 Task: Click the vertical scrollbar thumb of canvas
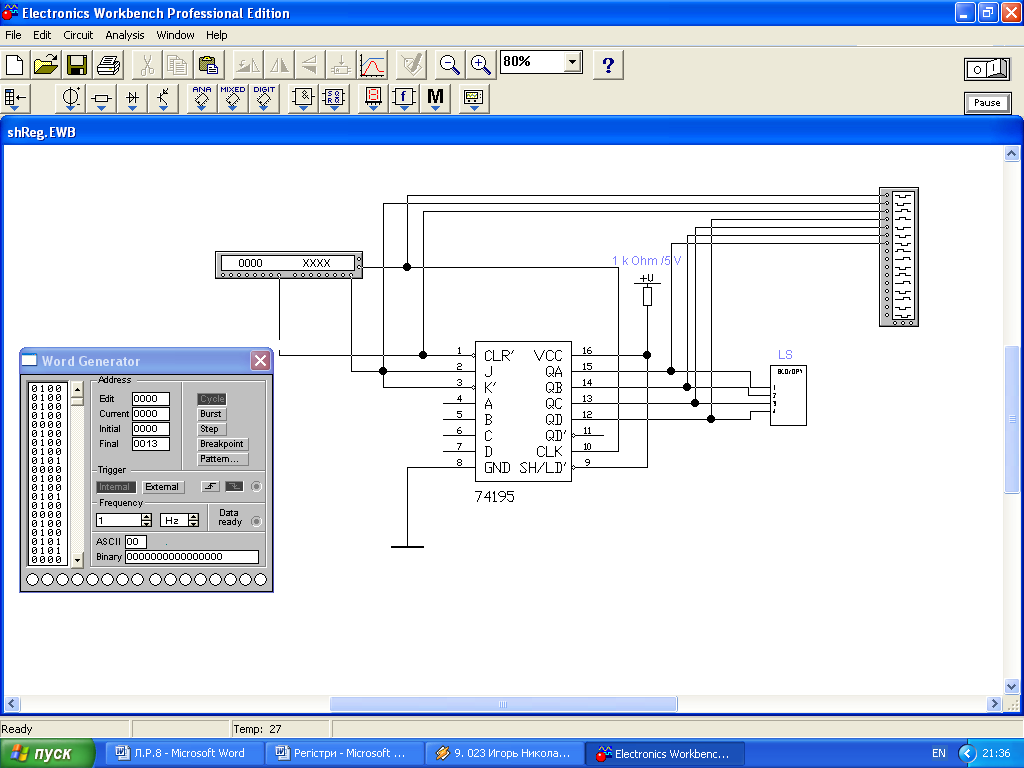click(1012, 419)
